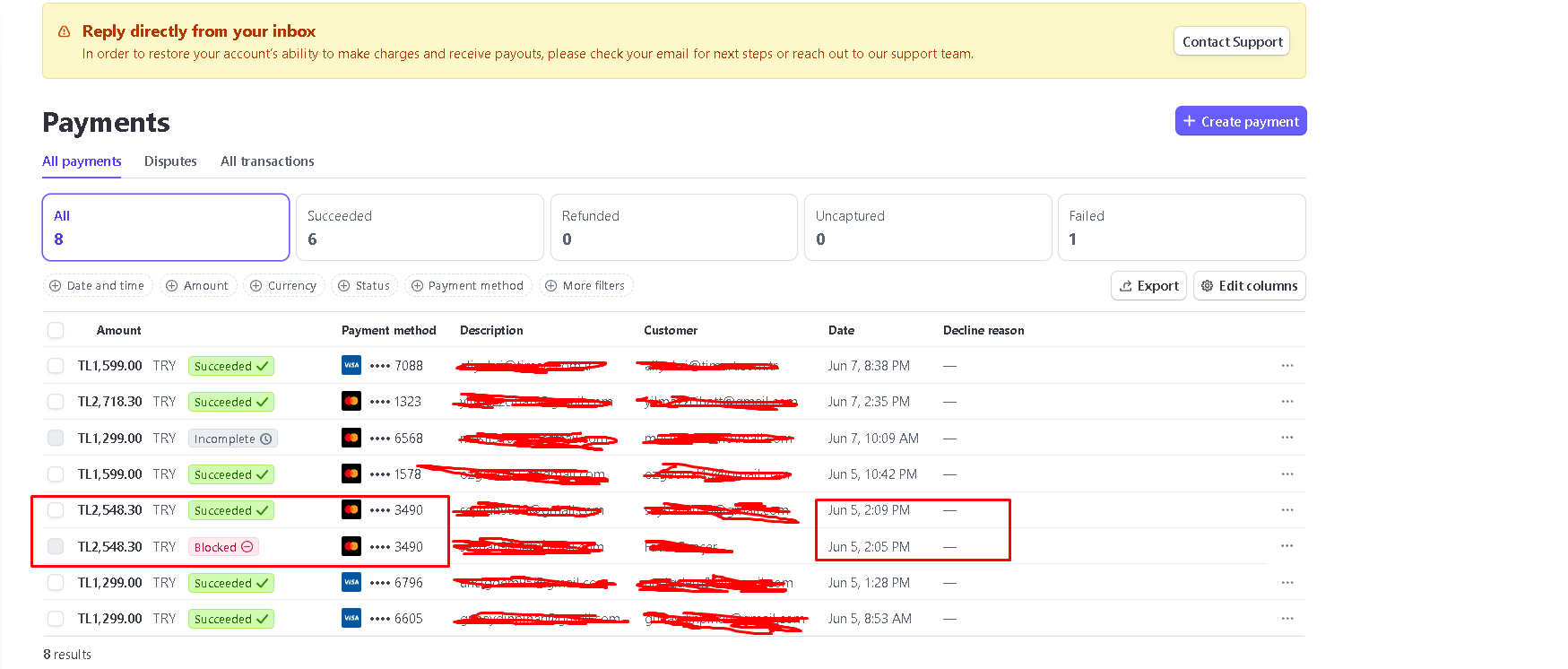Export the payments list
The image size is (1568, 669).
tap(1149, 286)
